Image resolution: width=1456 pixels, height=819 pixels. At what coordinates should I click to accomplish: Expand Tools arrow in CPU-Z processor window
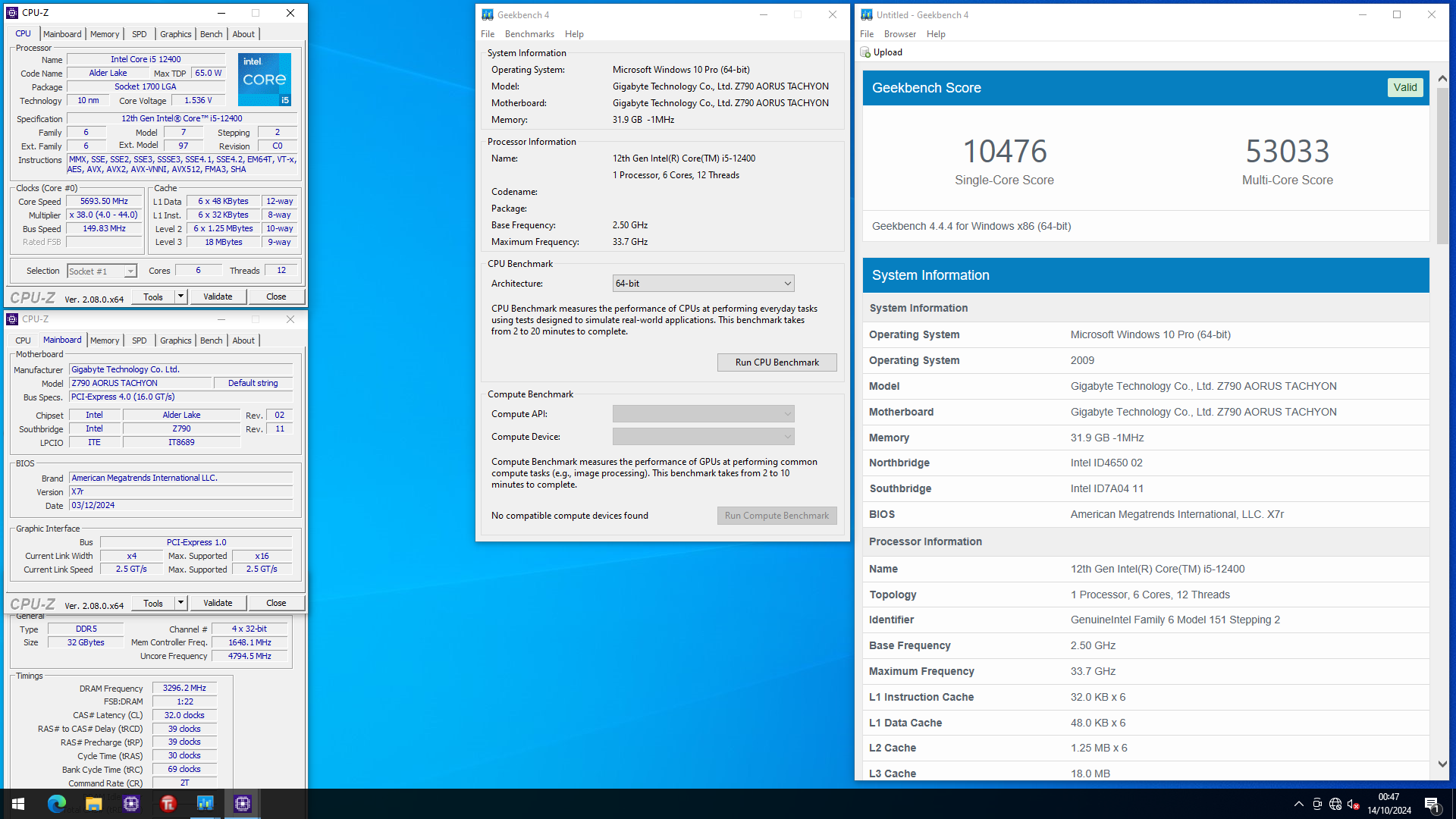click(180, 297)
